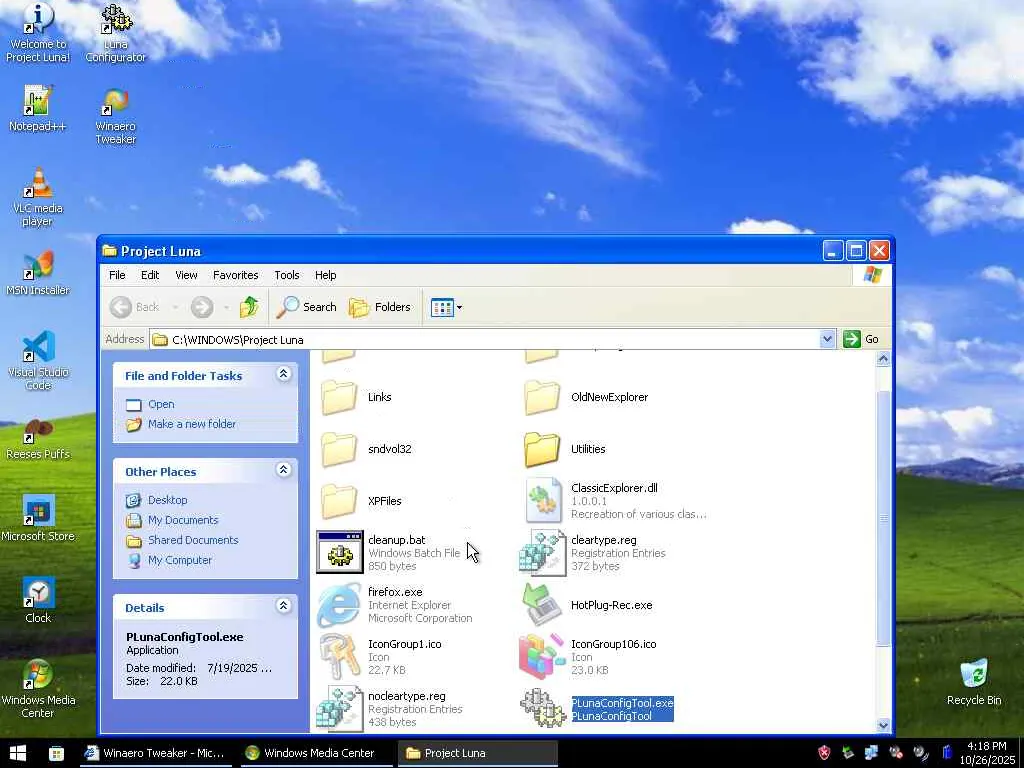Click the file list scroll-up arrow
Screen dimensions: 1024x768
click(883, 359)
